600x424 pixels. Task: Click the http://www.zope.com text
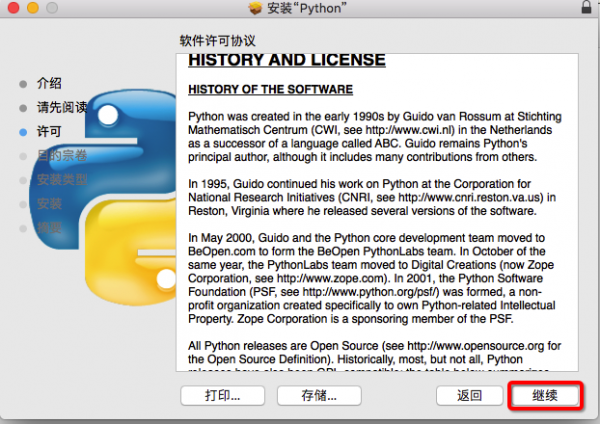330,278
